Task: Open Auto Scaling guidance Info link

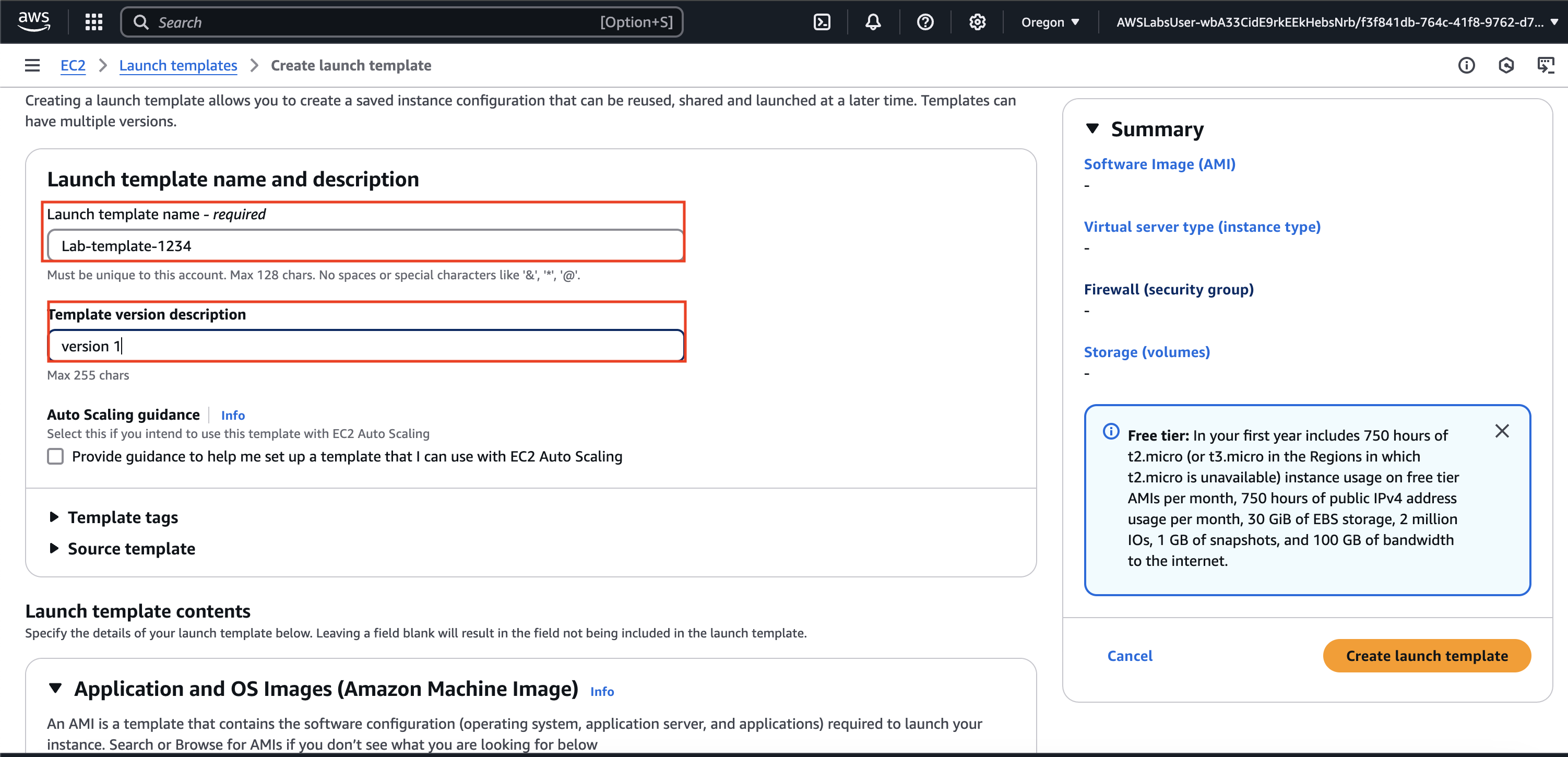Action: pos(232,416)
